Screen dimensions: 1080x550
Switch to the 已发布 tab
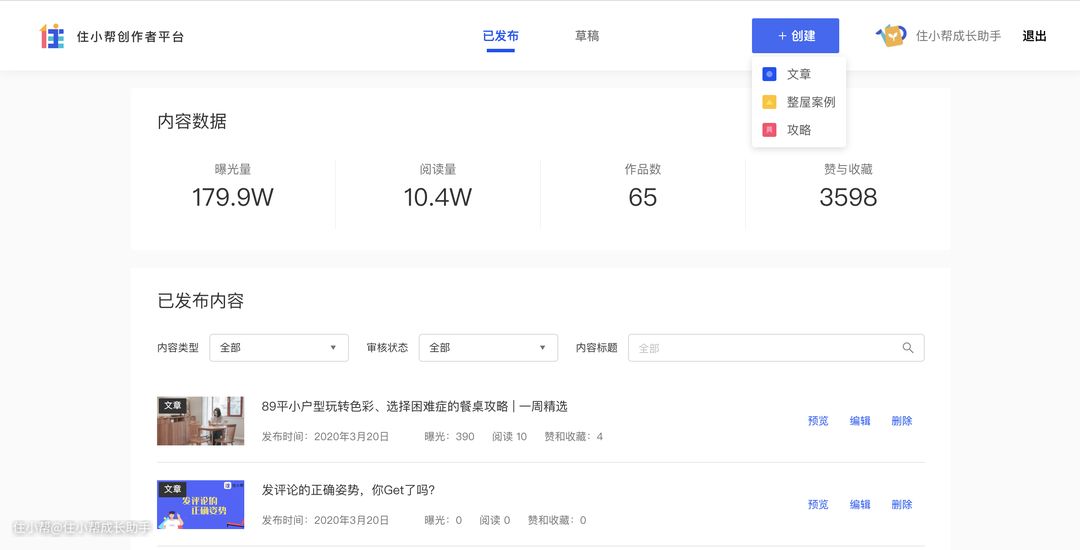click(x=500, y=36)
